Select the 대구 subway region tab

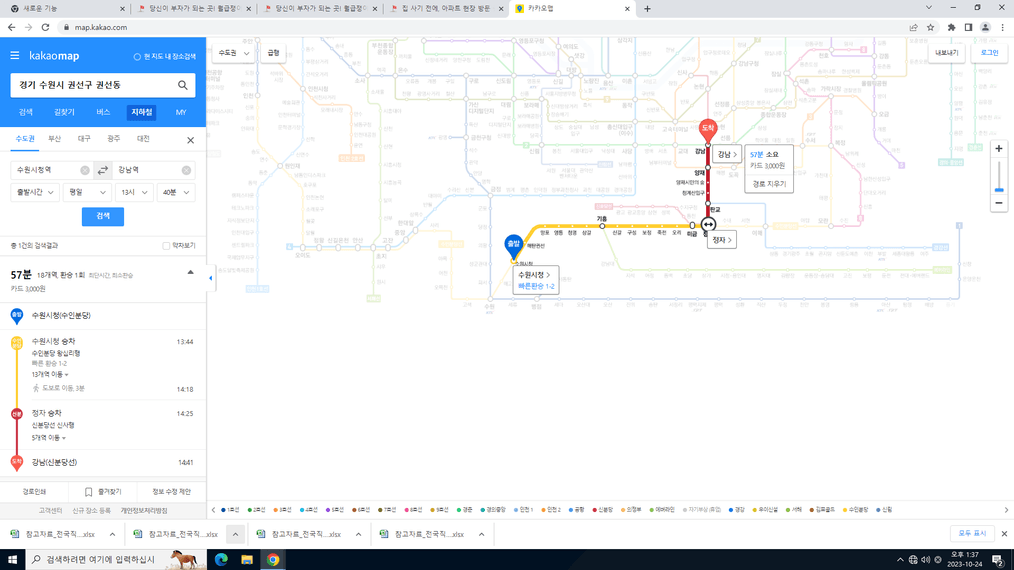coord(84,139)
